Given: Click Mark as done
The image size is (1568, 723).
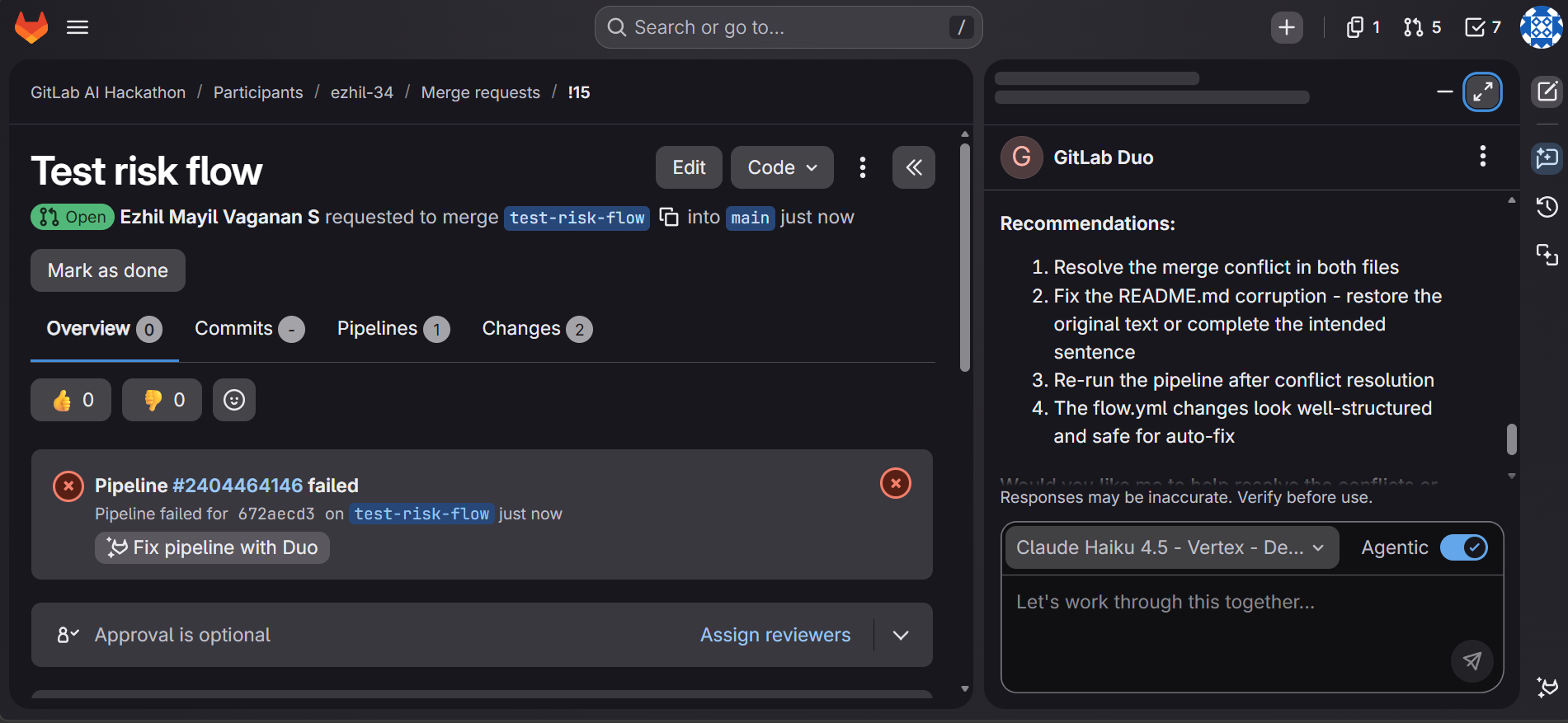Looking at the screenshot, I should coord(108,270).
